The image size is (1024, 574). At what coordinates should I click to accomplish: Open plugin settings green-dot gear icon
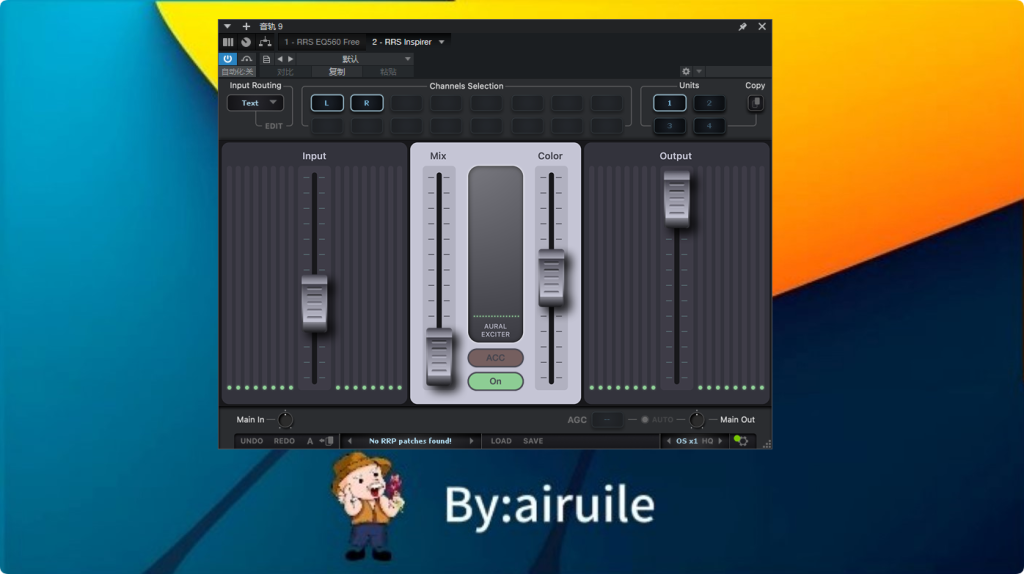pyautogui.click(x=741, y=441)
